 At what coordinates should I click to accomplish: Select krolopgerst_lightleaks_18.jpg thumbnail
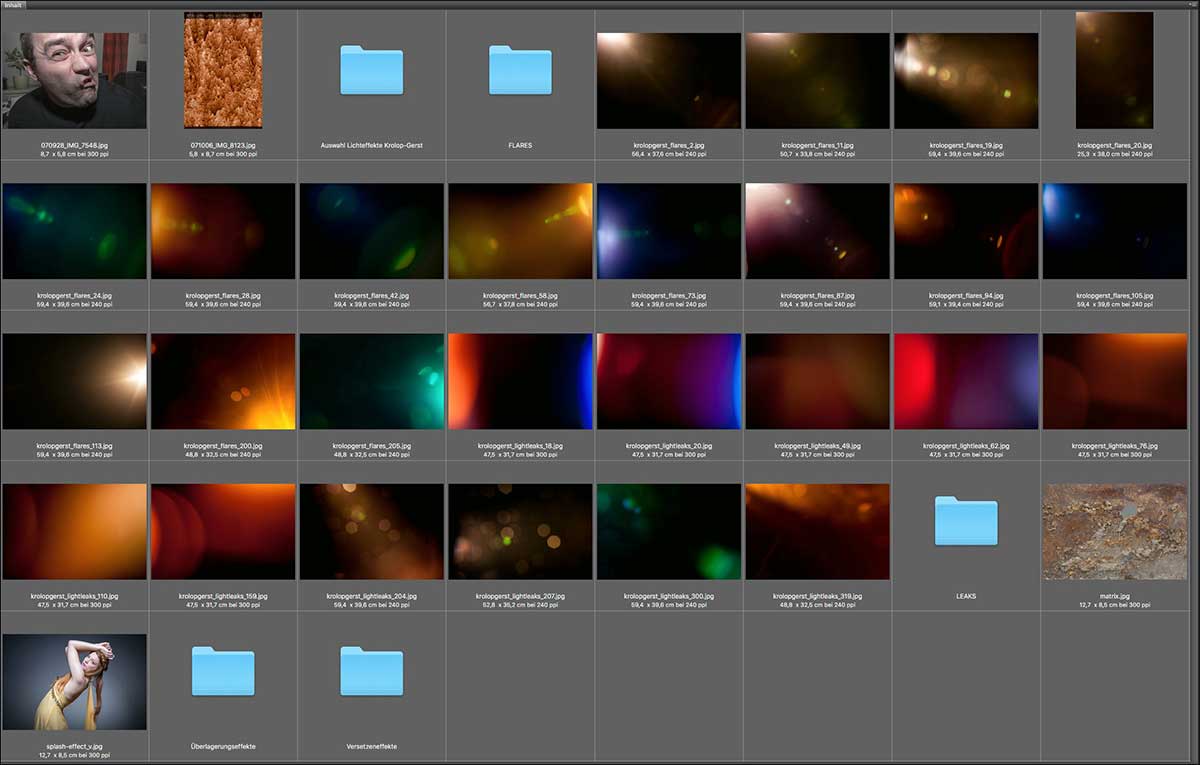(520, 381)
